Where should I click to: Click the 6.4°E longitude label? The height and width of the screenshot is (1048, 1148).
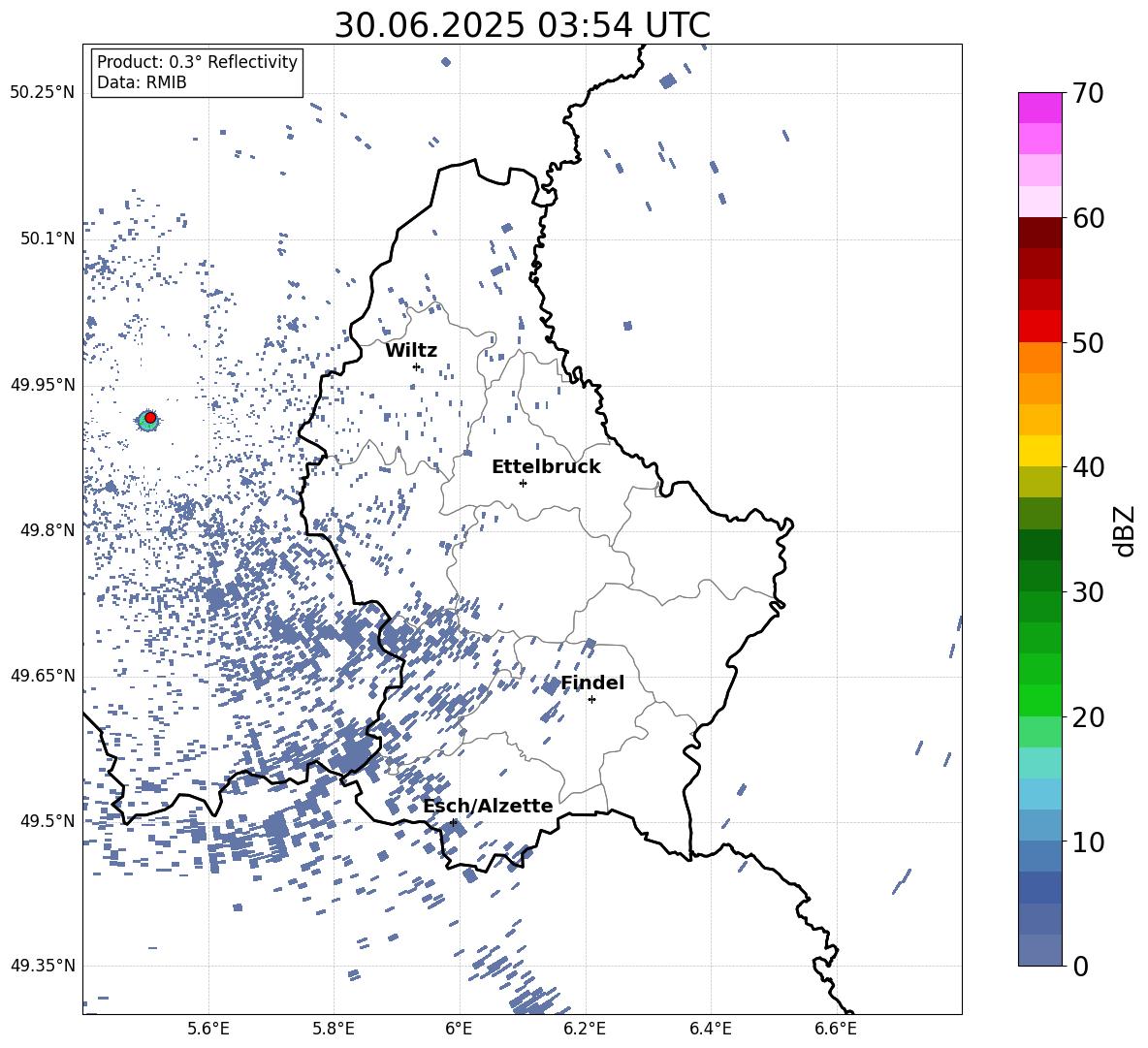[711, 1030]
